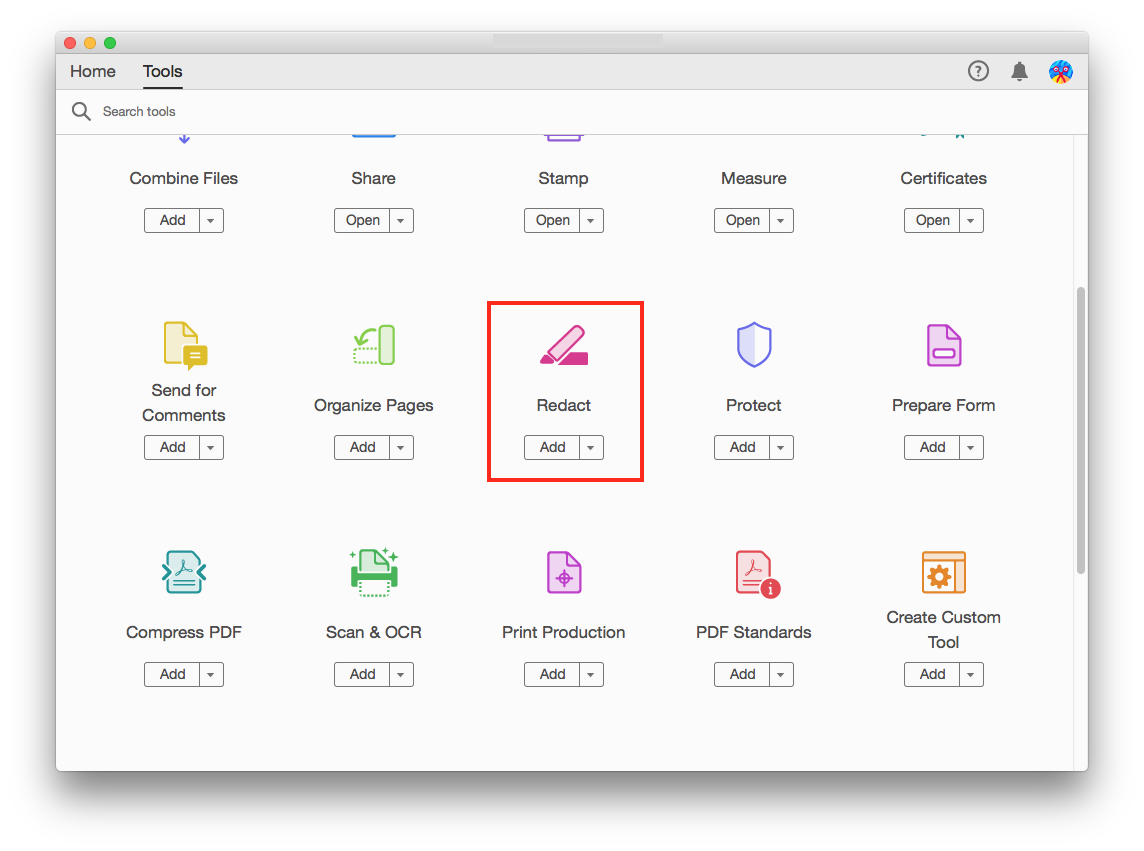
Task: Open the Prepare Form icon
Action: click(943, 345)
